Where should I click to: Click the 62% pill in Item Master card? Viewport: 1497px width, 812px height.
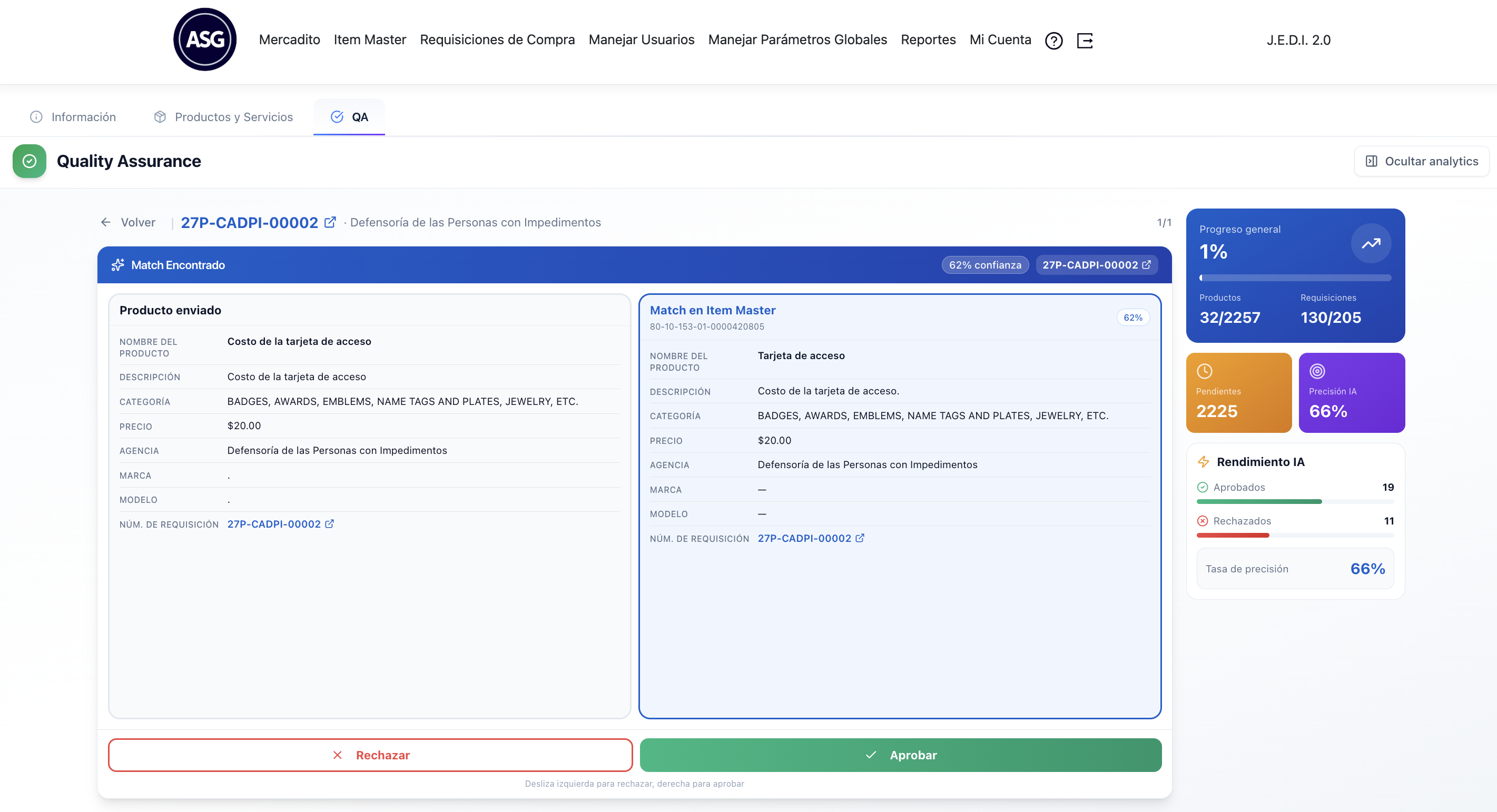tap(1132, 317)
